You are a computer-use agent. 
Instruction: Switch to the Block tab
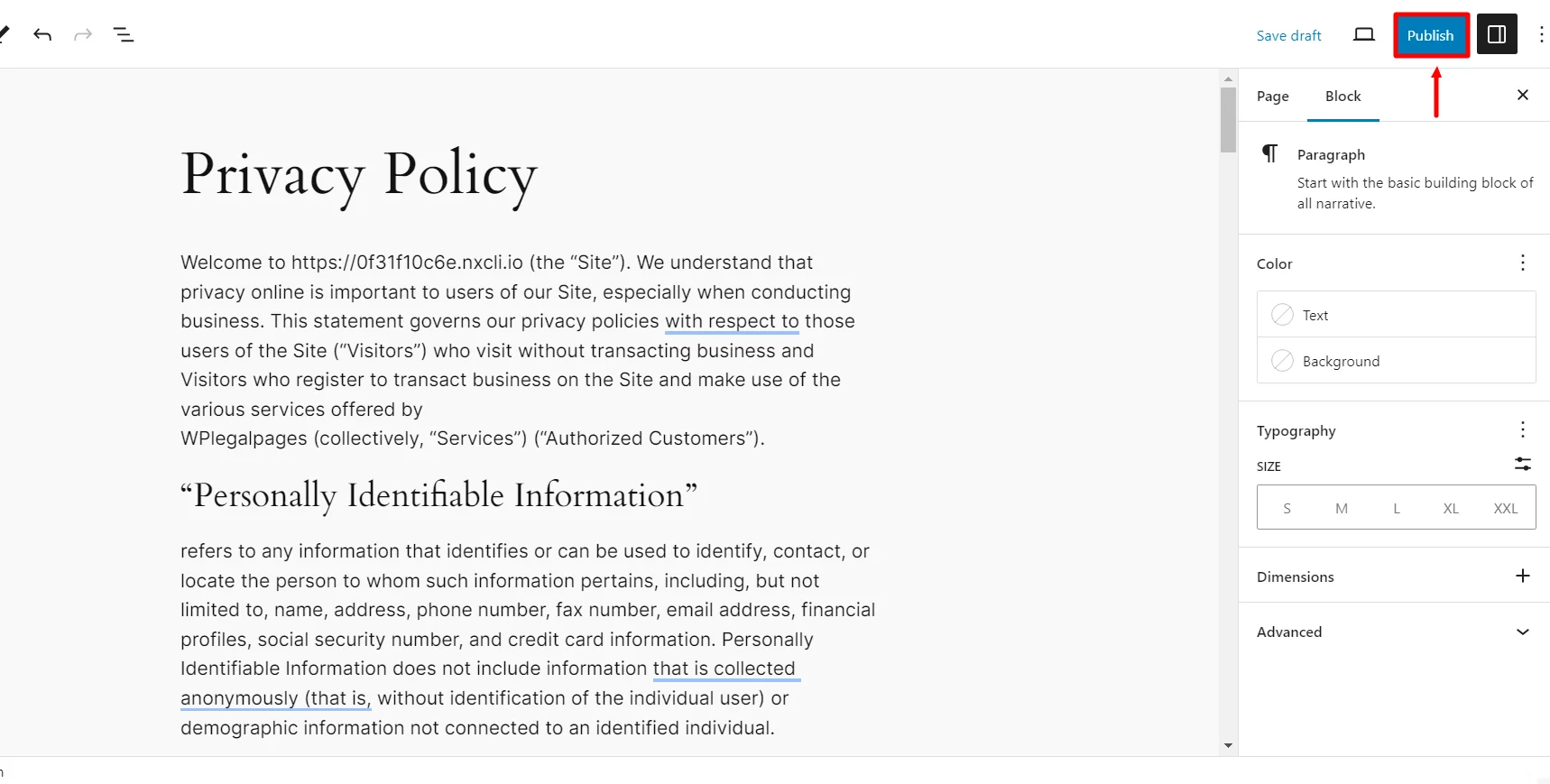coord(1342,96)
